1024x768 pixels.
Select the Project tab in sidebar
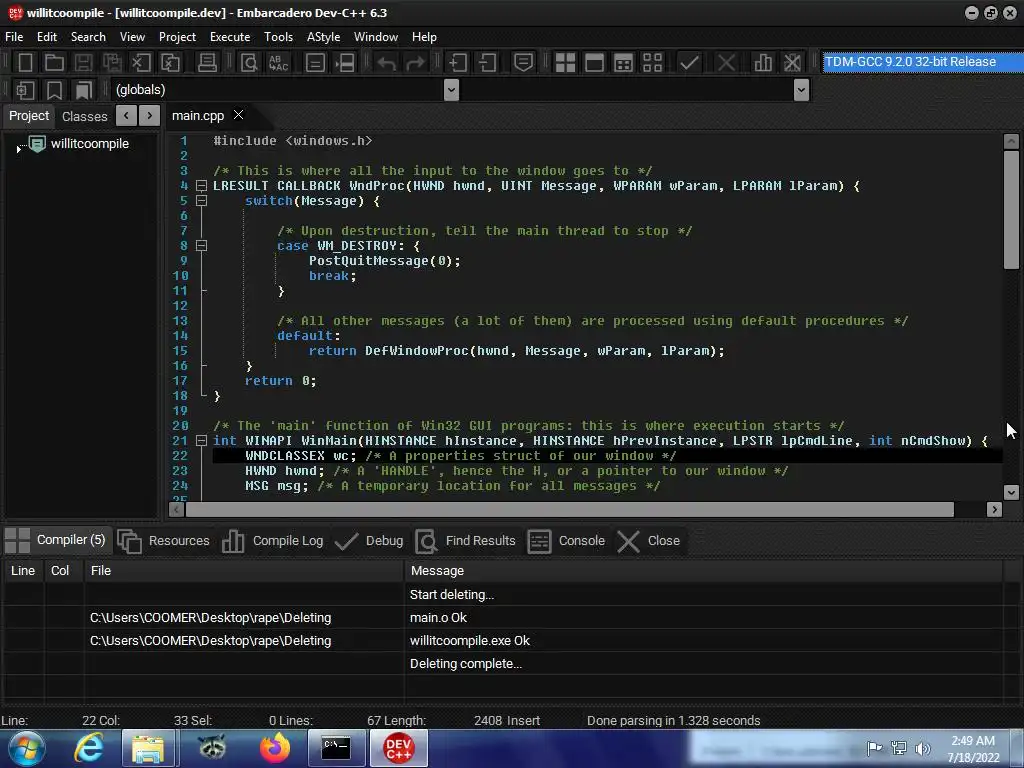(x=29, y=116)
